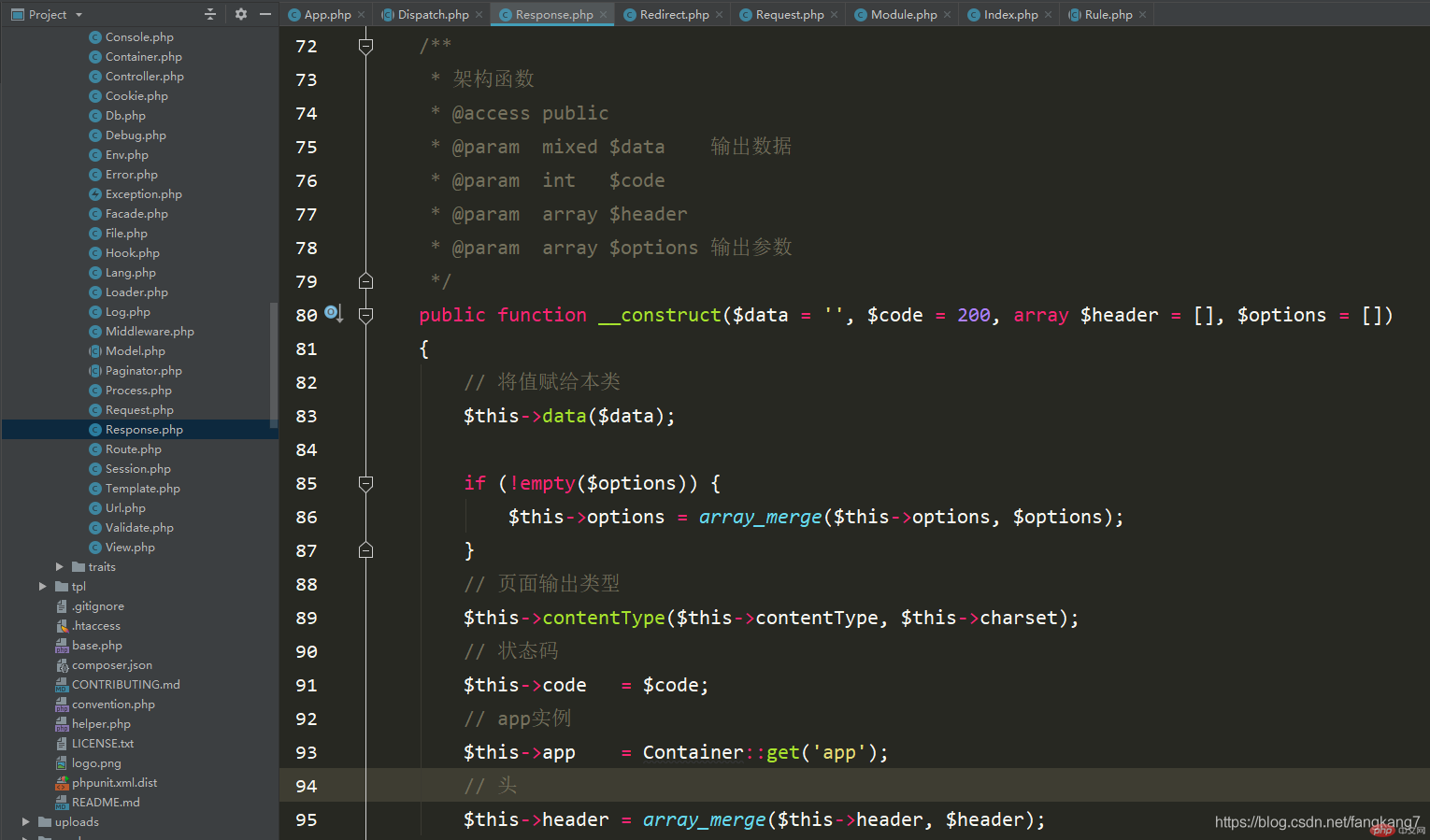Click the logo.png image file icon

tap(62, 763)
